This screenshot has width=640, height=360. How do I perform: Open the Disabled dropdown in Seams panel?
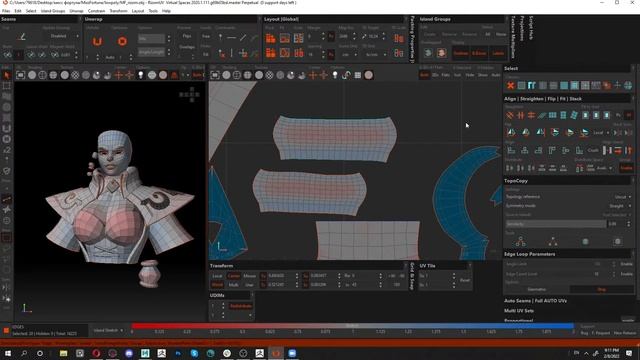click(x=63, y=36)
